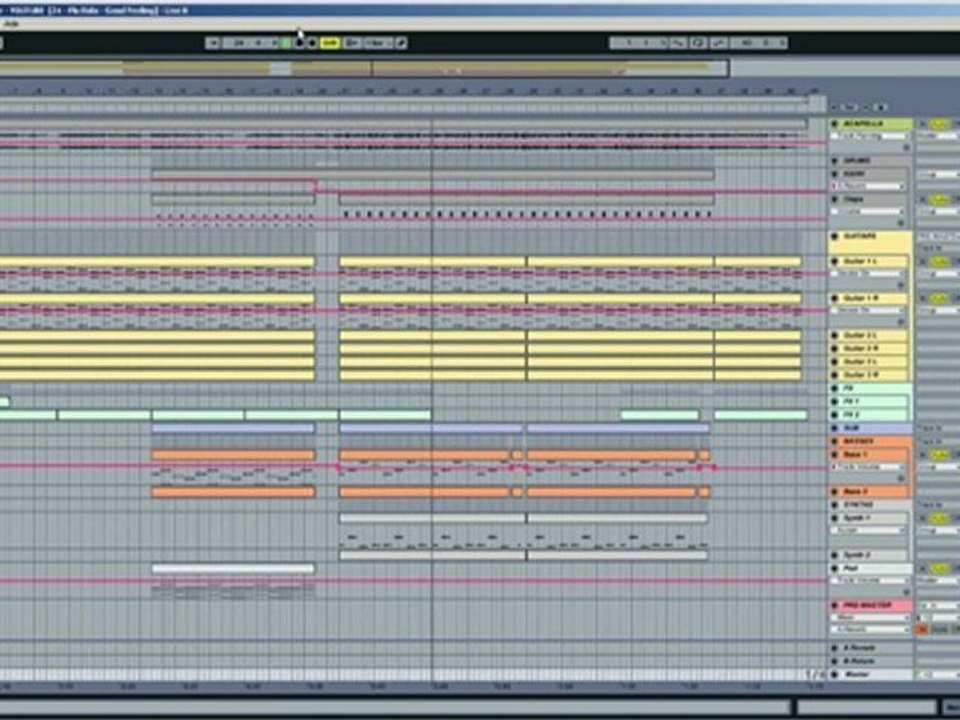Toggle the Bass 1 track activator

pos(940,455)
